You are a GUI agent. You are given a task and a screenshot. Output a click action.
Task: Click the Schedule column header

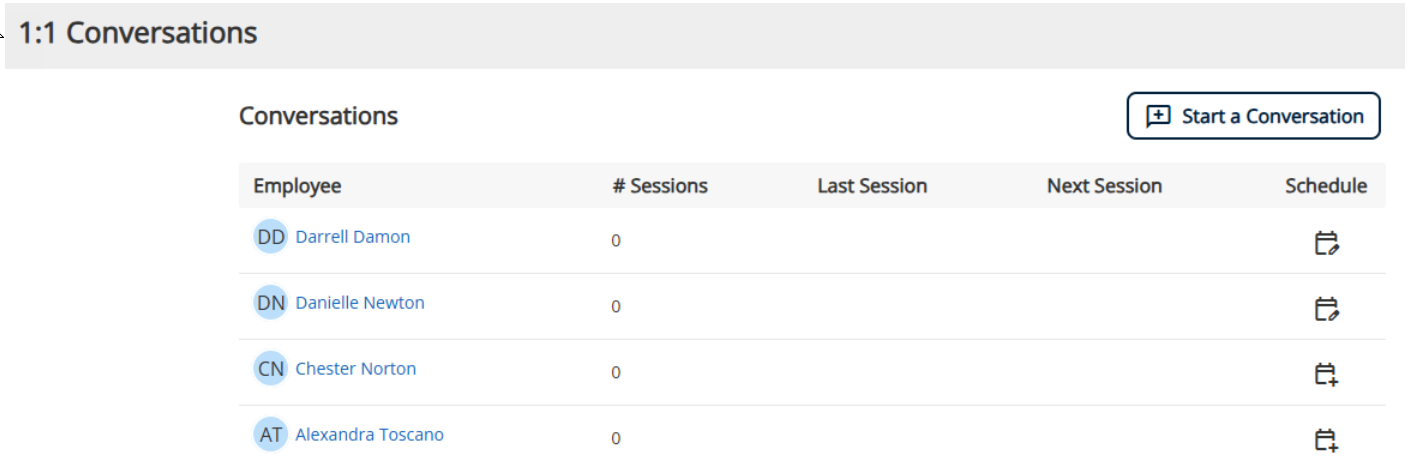point(1326,186)
